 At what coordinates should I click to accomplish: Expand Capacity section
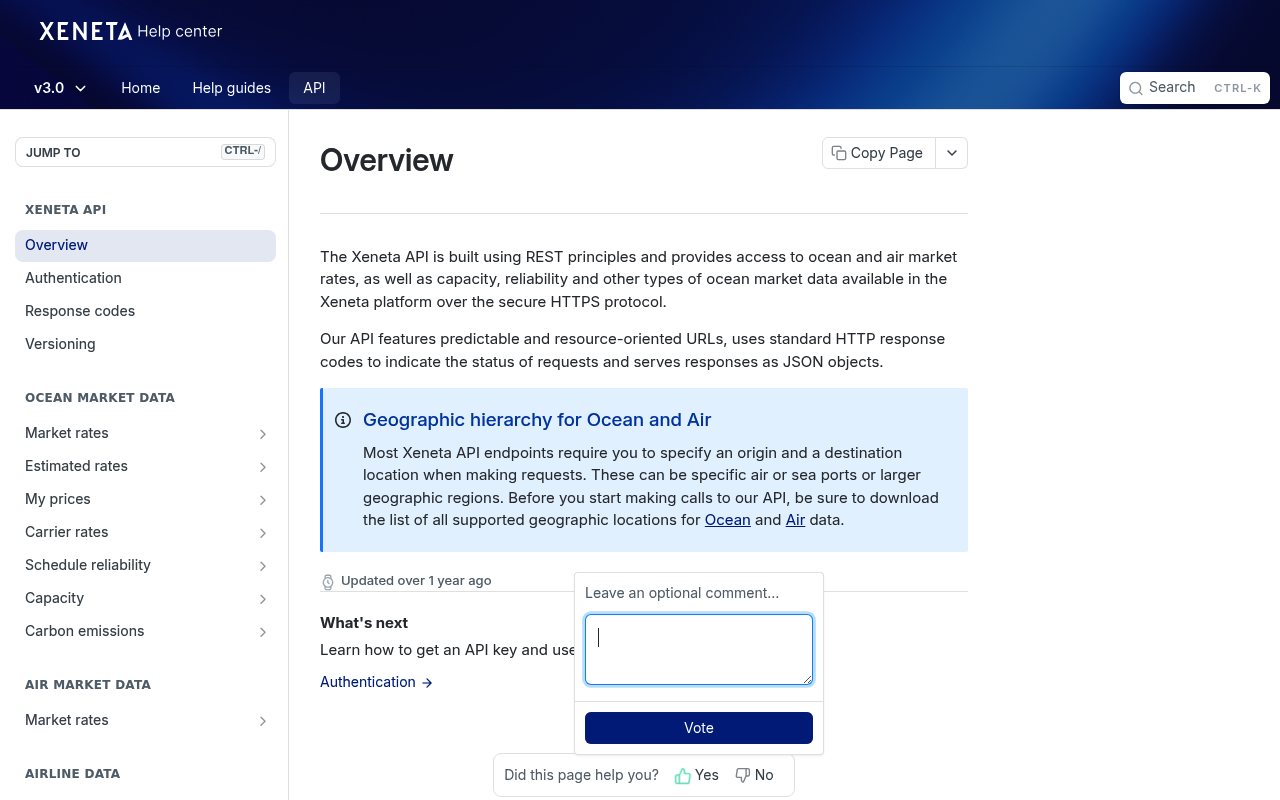tap(263, 599)
